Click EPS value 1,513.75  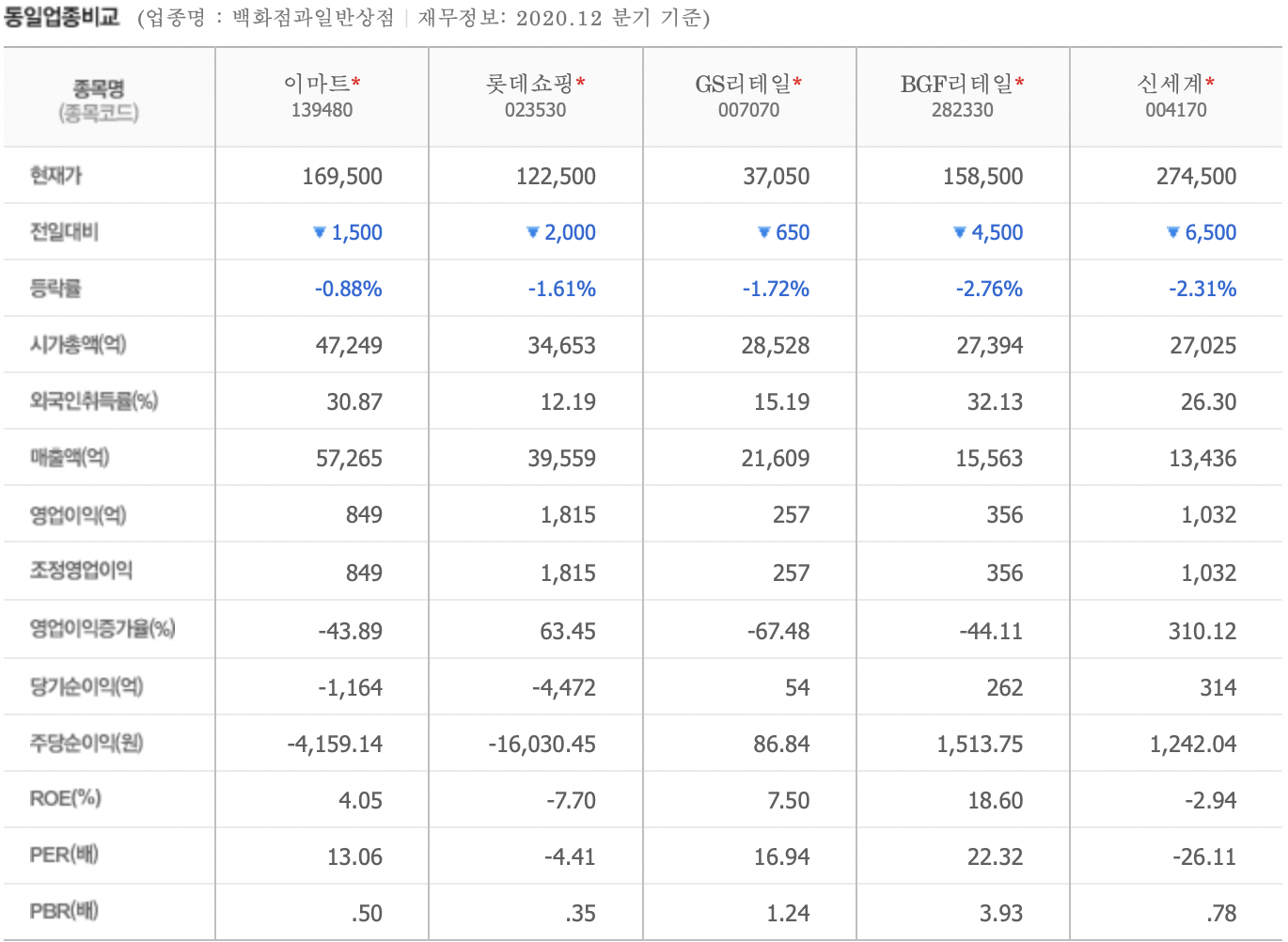(x=980, y=745)
